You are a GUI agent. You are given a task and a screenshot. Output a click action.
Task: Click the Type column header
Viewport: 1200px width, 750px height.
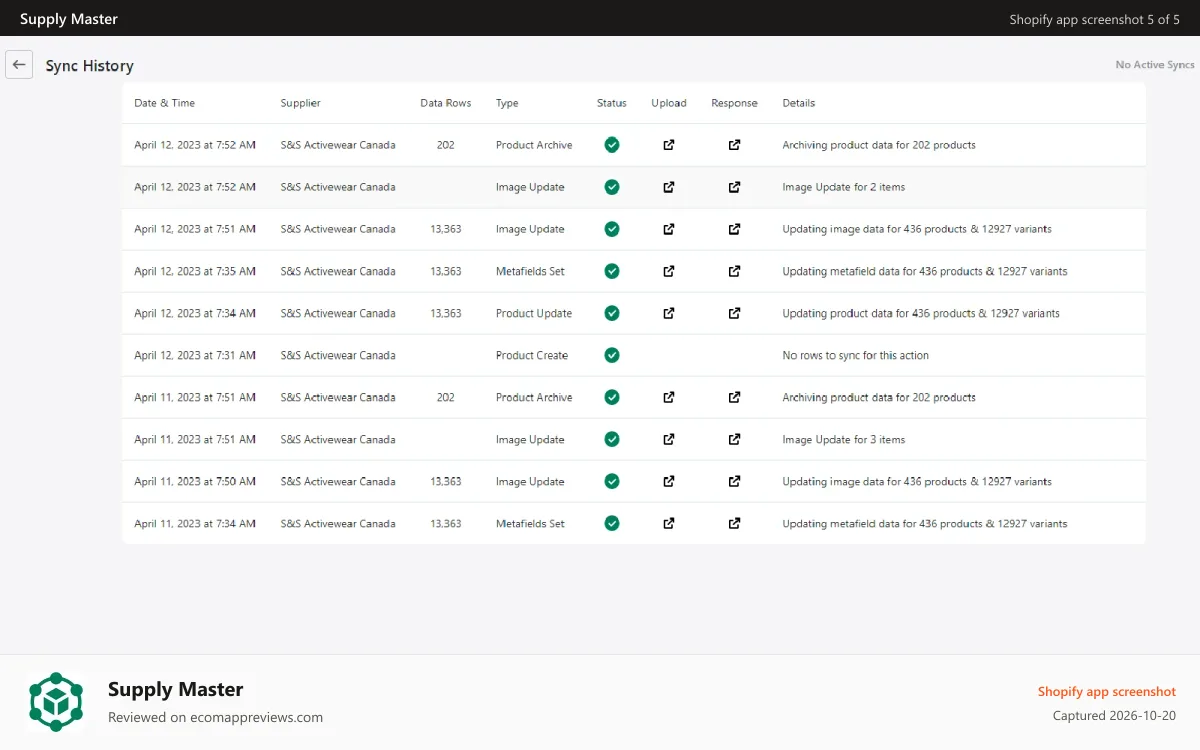tap(507, 103)
